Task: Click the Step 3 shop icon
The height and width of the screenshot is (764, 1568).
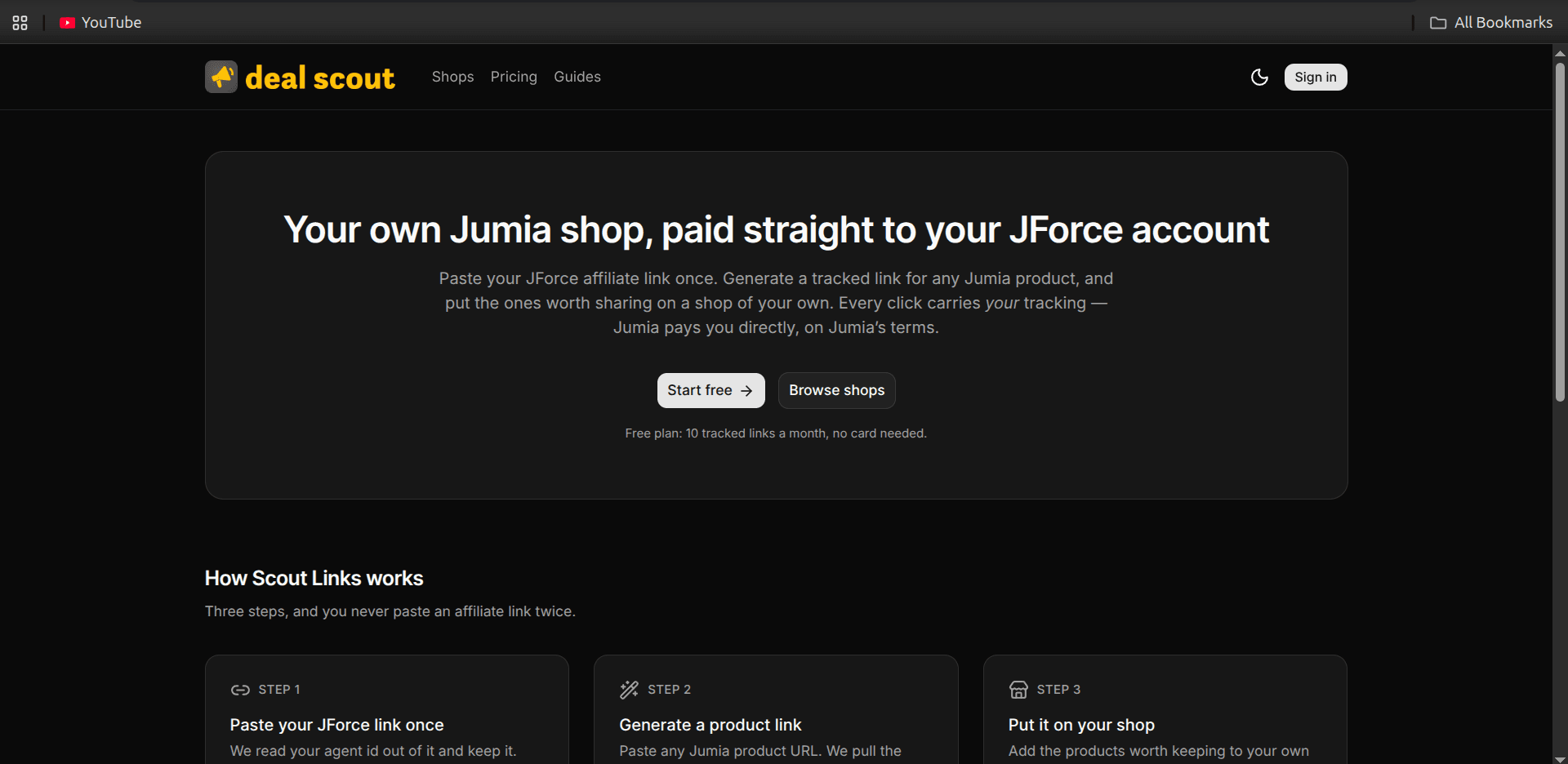Action: 1018,690
